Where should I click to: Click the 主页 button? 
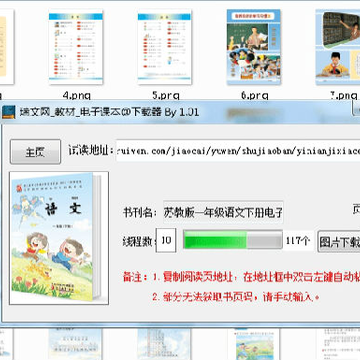35,152
